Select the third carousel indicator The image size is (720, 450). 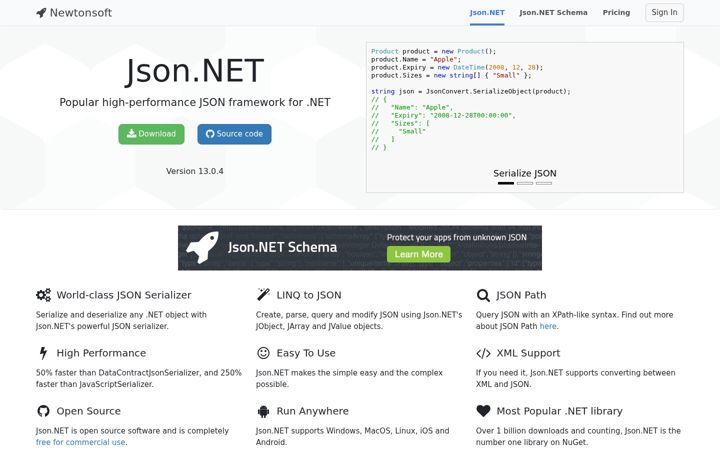[544, 183]
